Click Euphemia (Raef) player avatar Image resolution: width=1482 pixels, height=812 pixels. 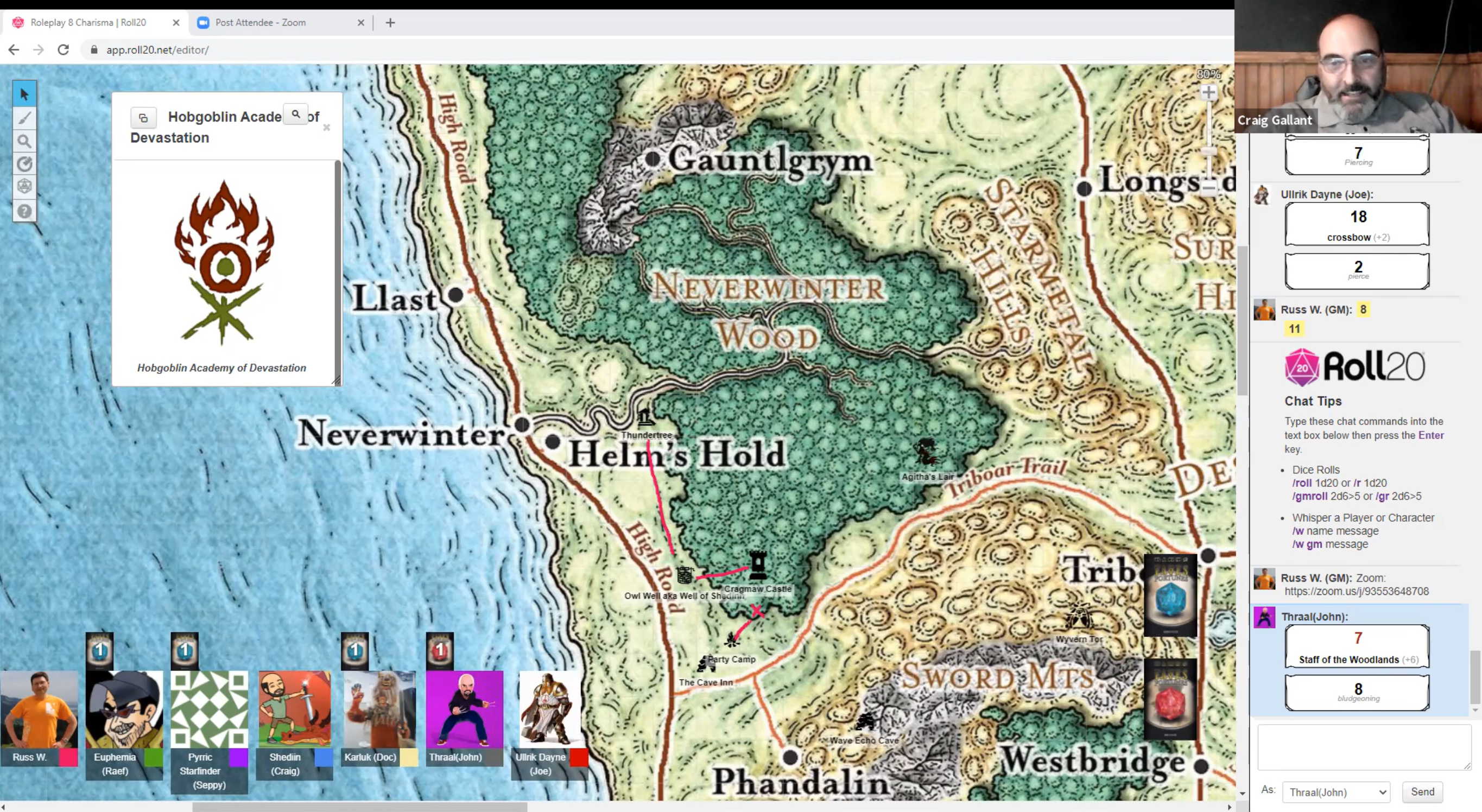tap(124, 709)
